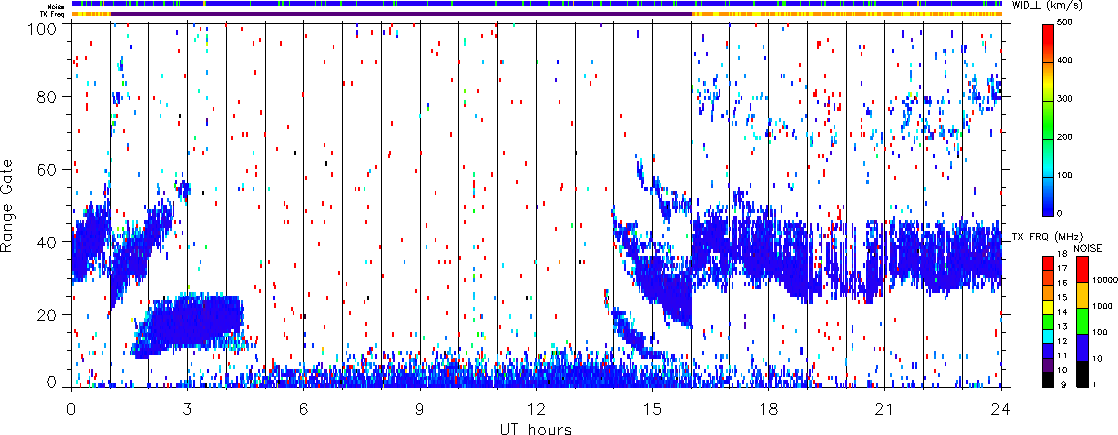Image resolution: width=1118 pixels, height=435 pixels.
Task: Pick the black bottom swatch in TX FRQ legend
Action: (x=1047, y=380)
